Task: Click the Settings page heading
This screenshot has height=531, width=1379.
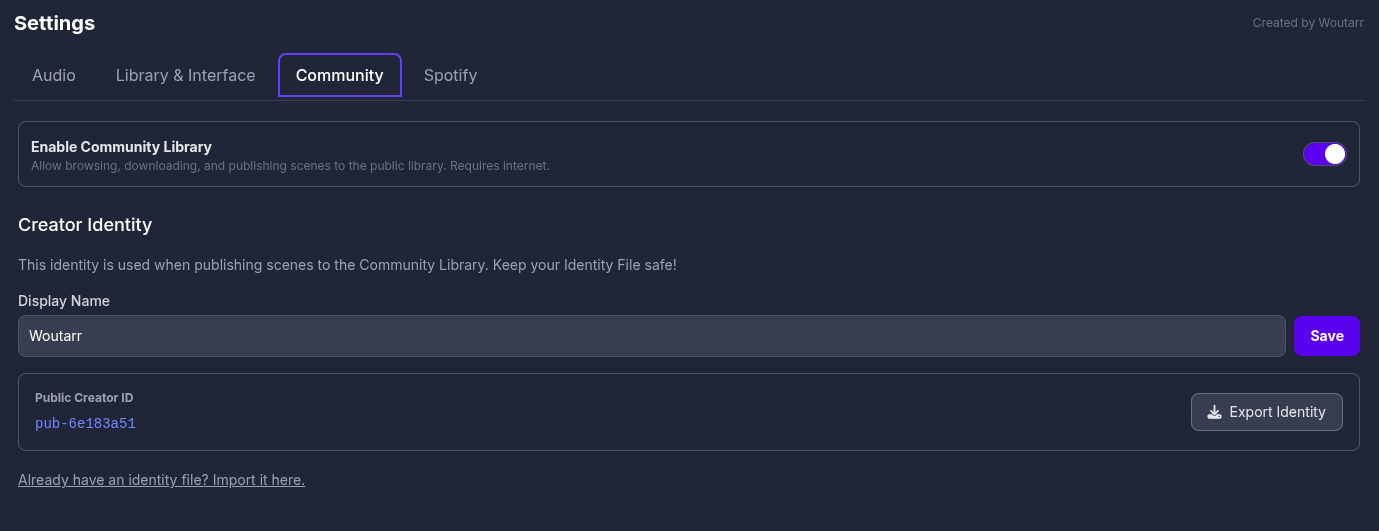Action: coord(55,23)
